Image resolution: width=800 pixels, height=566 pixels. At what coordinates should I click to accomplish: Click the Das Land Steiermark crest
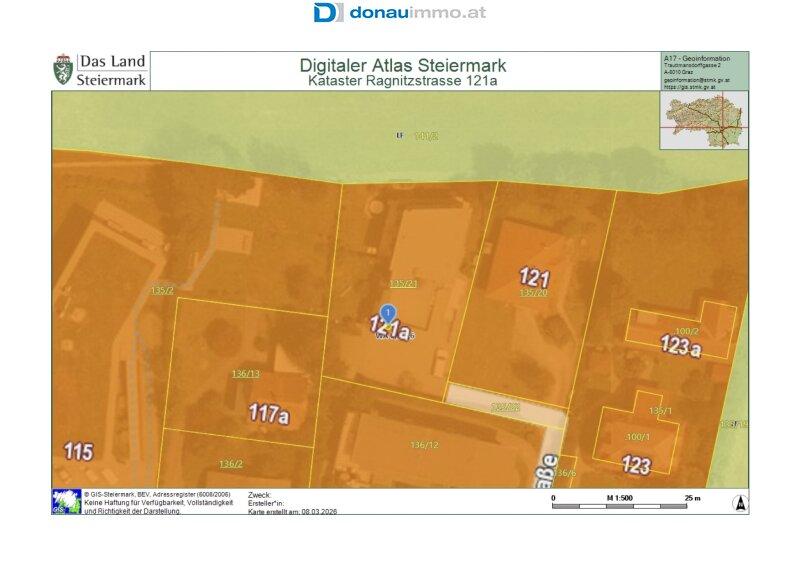point(62,70)
